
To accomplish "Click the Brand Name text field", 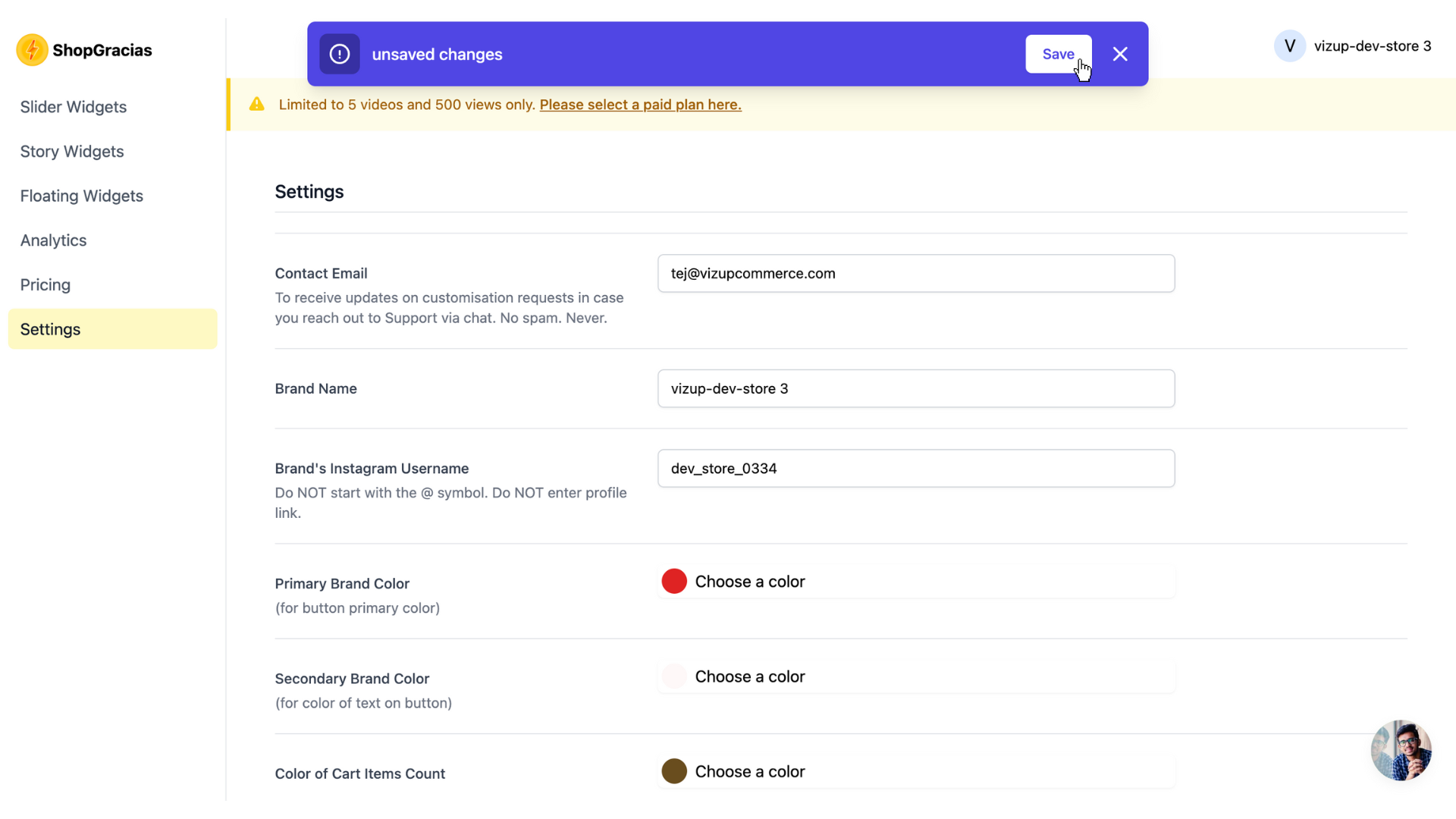I will click(x=915, y=389).
